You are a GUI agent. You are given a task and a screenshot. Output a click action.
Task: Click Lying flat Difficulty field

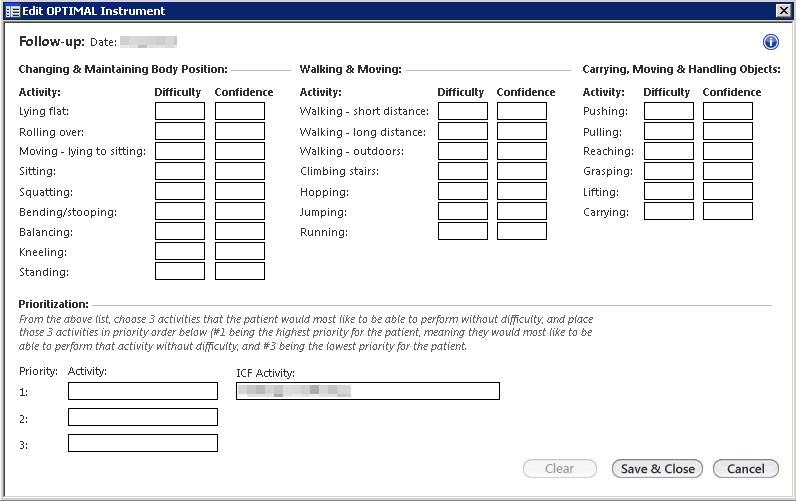coord(180,111)
